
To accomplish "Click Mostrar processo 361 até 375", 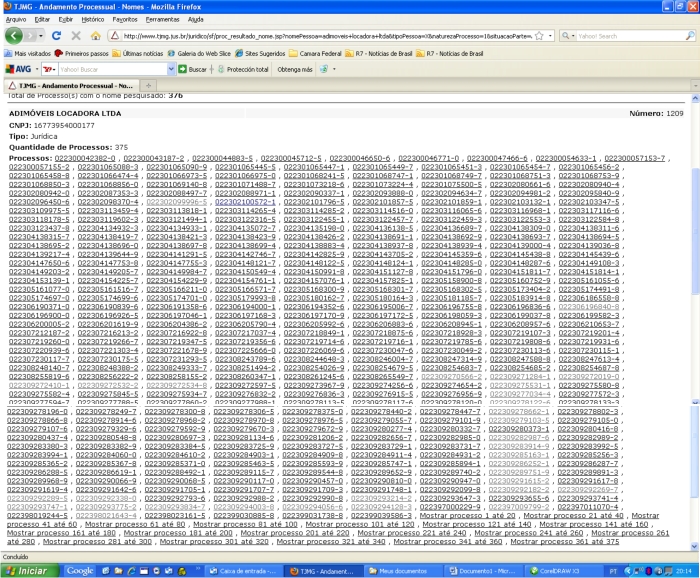I will pyautogui.click(x=565, y=541).
